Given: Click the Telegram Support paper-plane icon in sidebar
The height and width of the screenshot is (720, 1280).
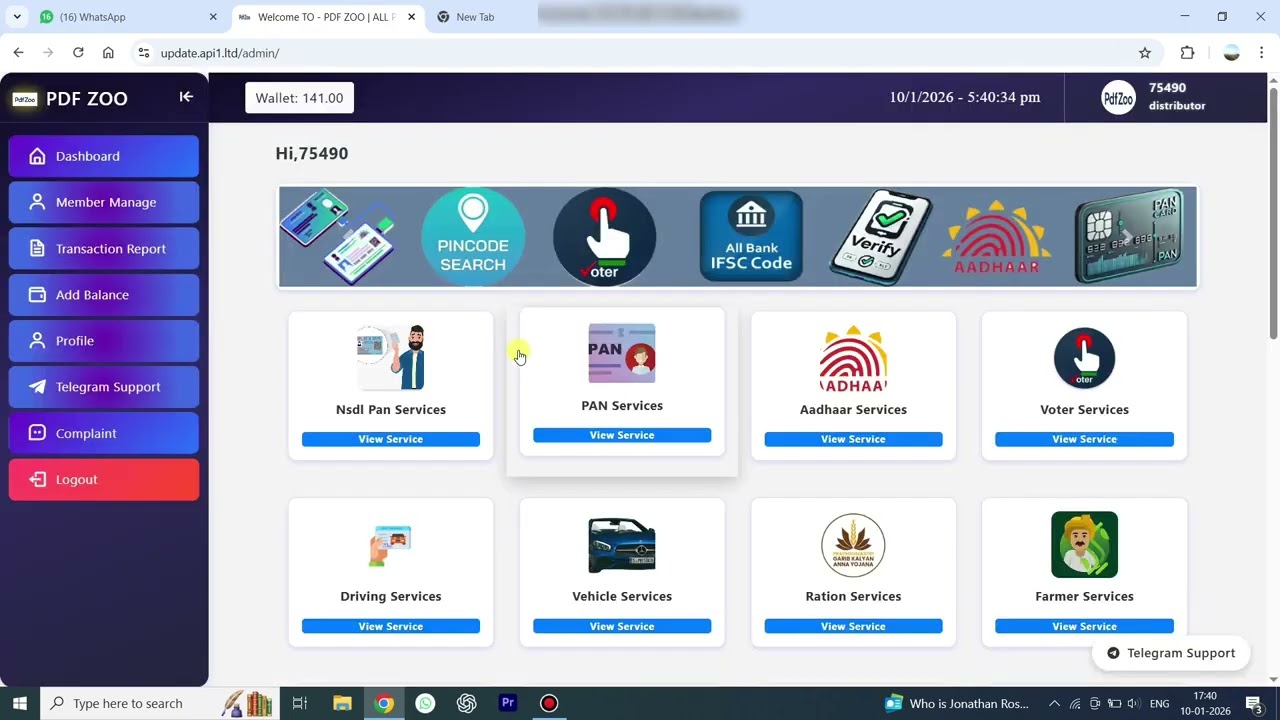Looking at the screenshot, I should point(37,387).
